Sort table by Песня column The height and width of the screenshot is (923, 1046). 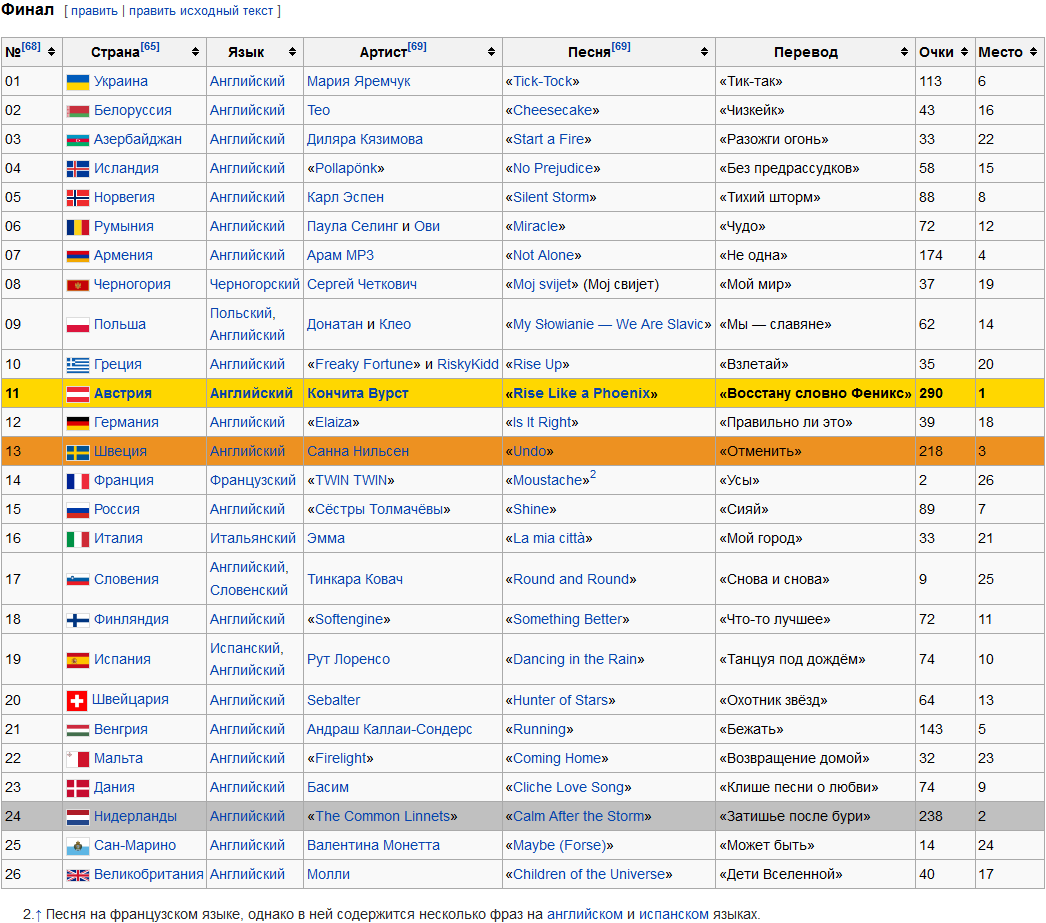(x=704, y=52)
